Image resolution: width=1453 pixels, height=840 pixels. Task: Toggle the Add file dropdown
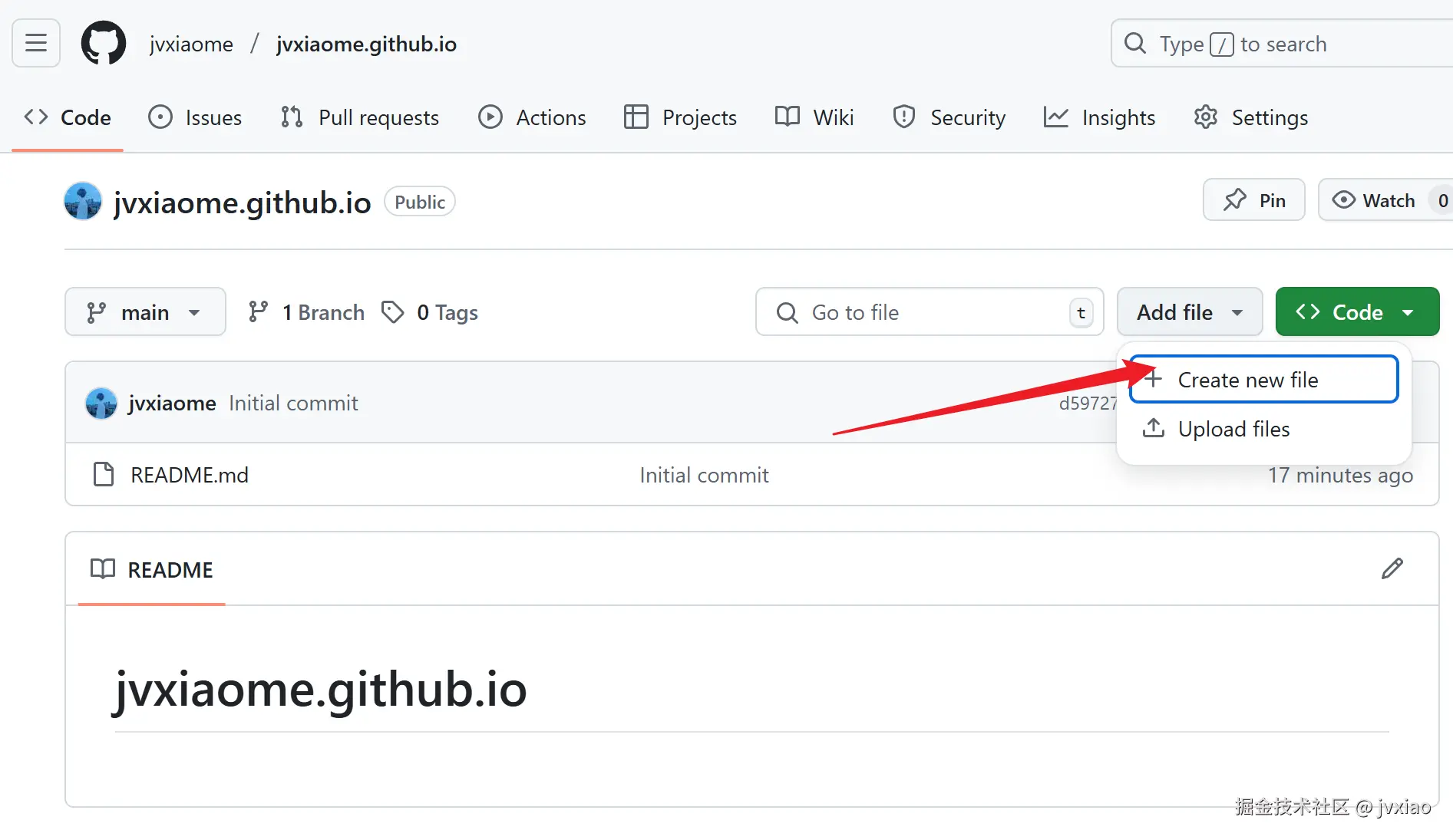[x=1190, y=312]
